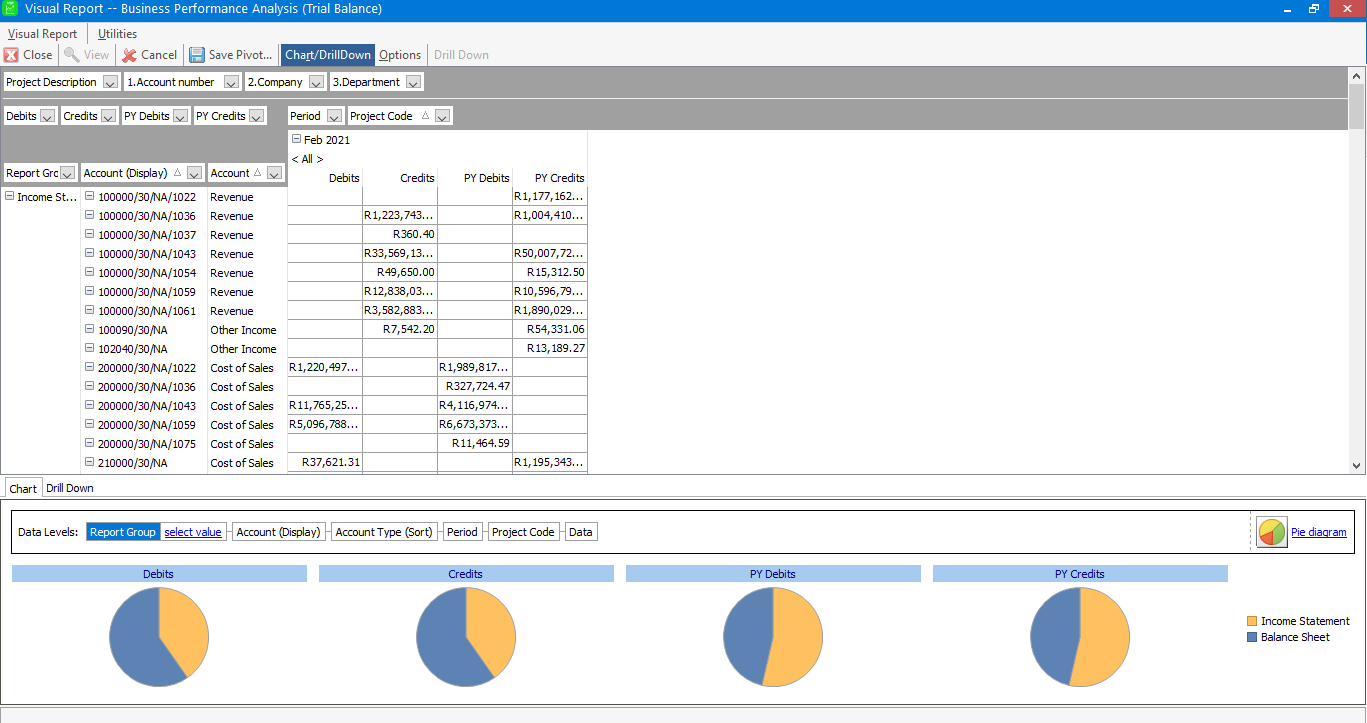The height and width of the screenshot is (723, 1367).
Task: Click the R7,542.20 credits cell
Action: pyautogui.click(x=400, y=330)
